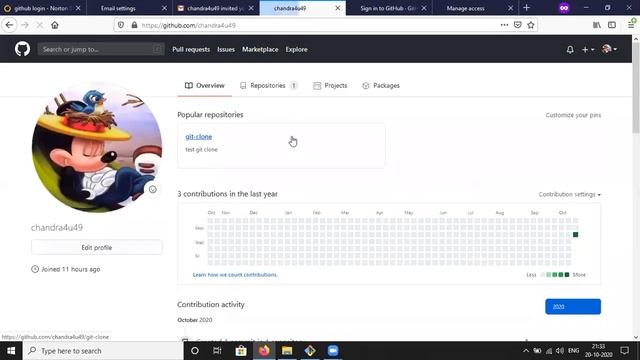640x360 pixels.
Task: Open Firefox hamburger application menu
Action: pyautogui.click(x=631, y=25)
